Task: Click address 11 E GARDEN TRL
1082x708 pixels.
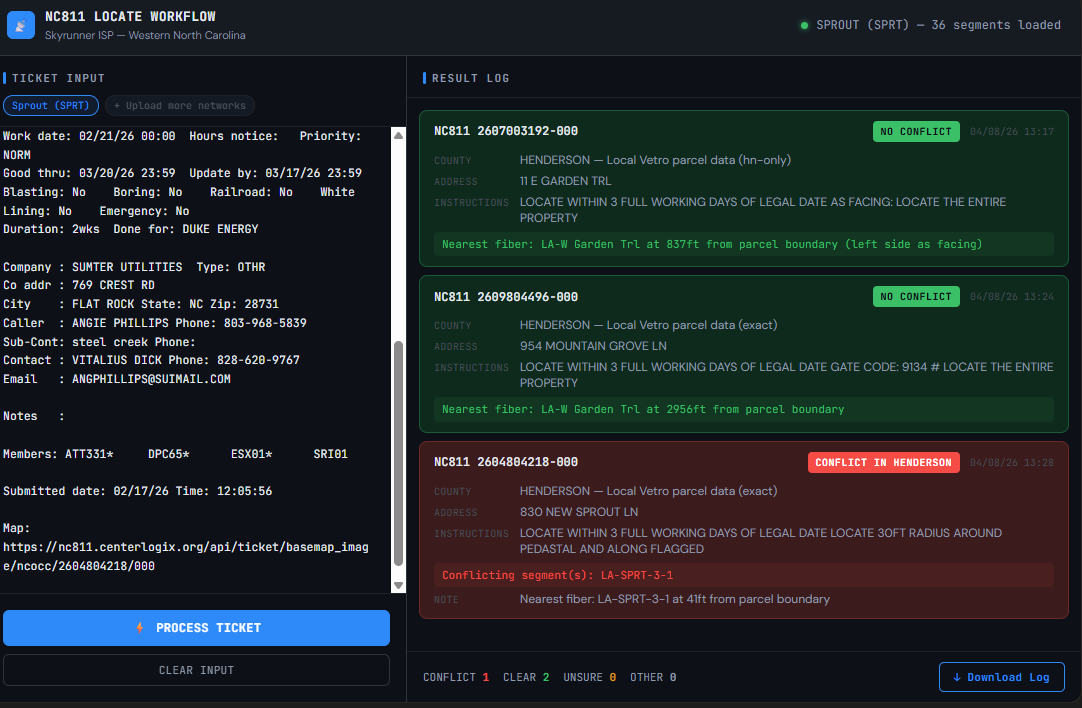Action: (x=565, y=181)
